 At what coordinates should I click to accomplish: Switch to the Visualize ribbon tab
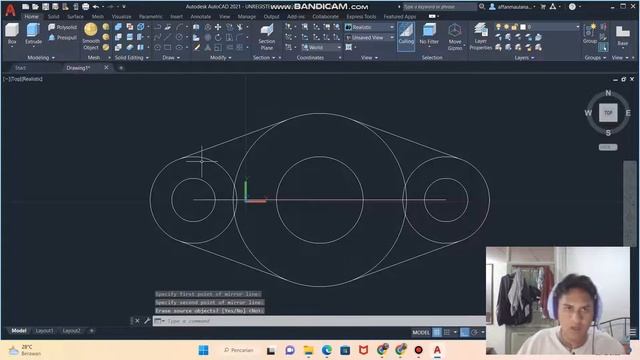(122, 17)
